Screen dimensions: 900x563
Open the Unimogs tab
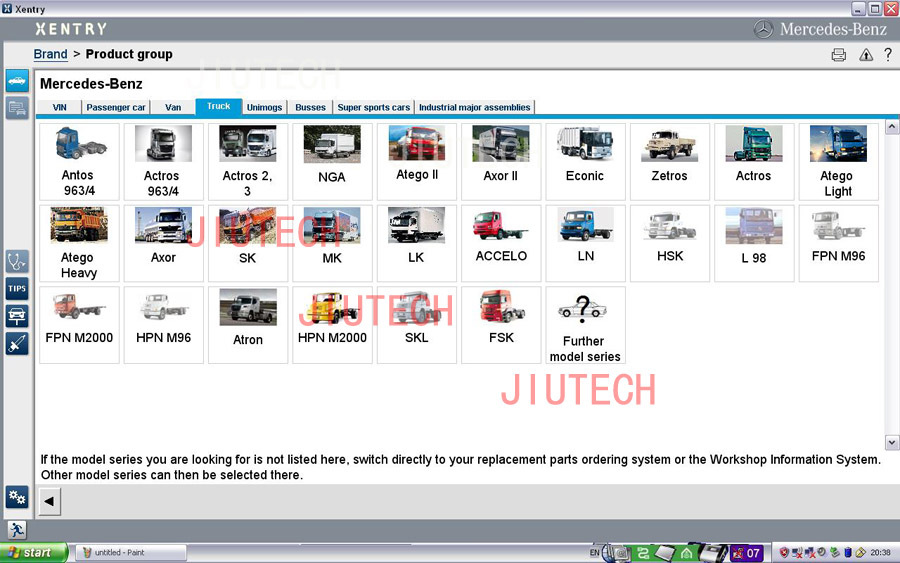tap(265, 107)
